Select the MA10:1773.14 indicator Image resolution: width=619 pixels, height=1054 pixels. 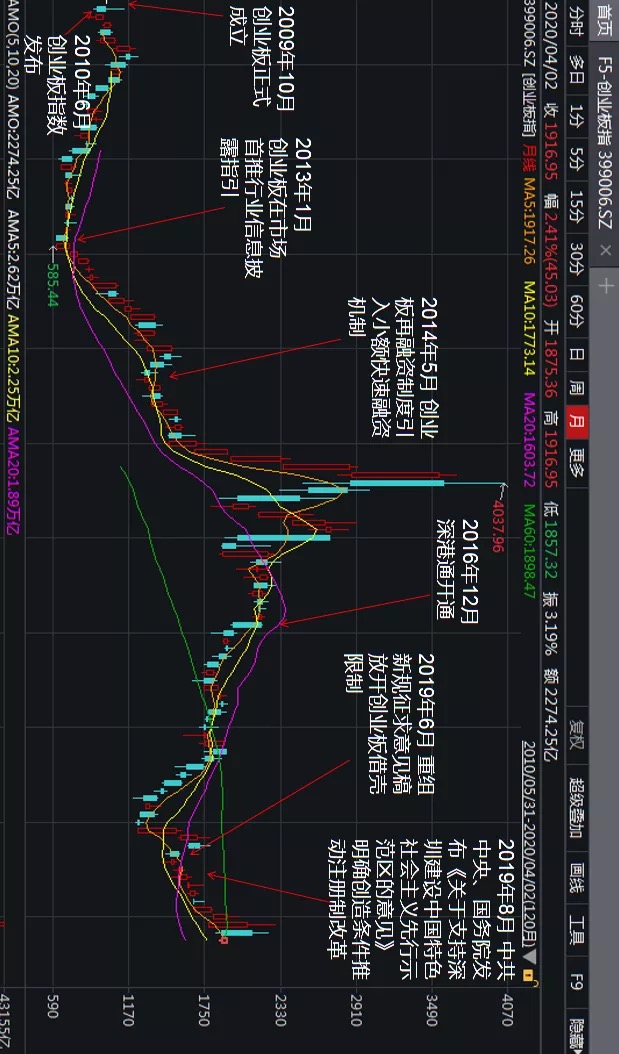tap(529, 330)
